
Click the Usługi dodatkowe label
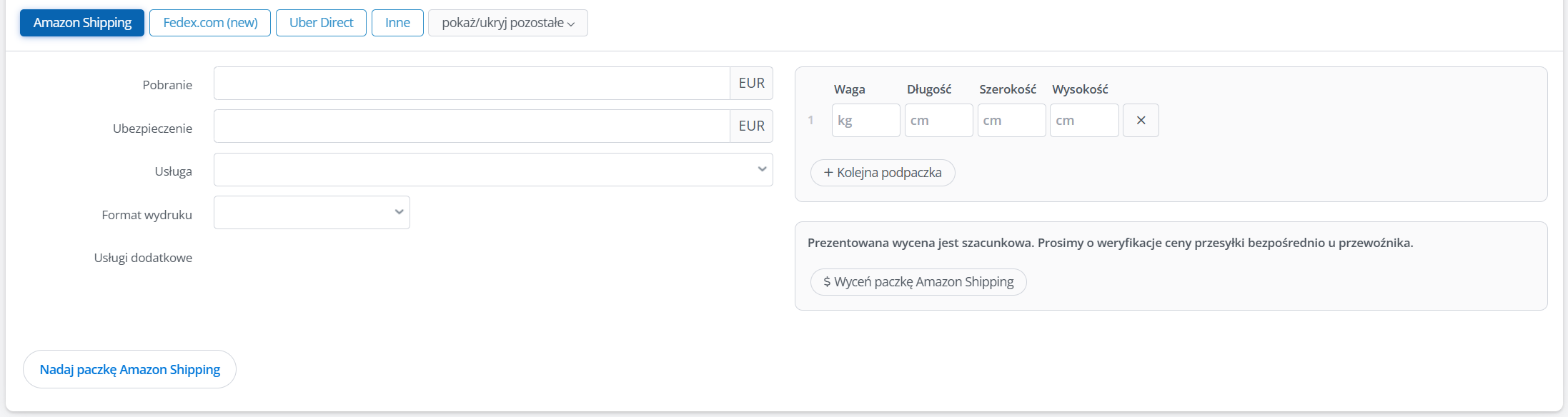click(143, 258)
